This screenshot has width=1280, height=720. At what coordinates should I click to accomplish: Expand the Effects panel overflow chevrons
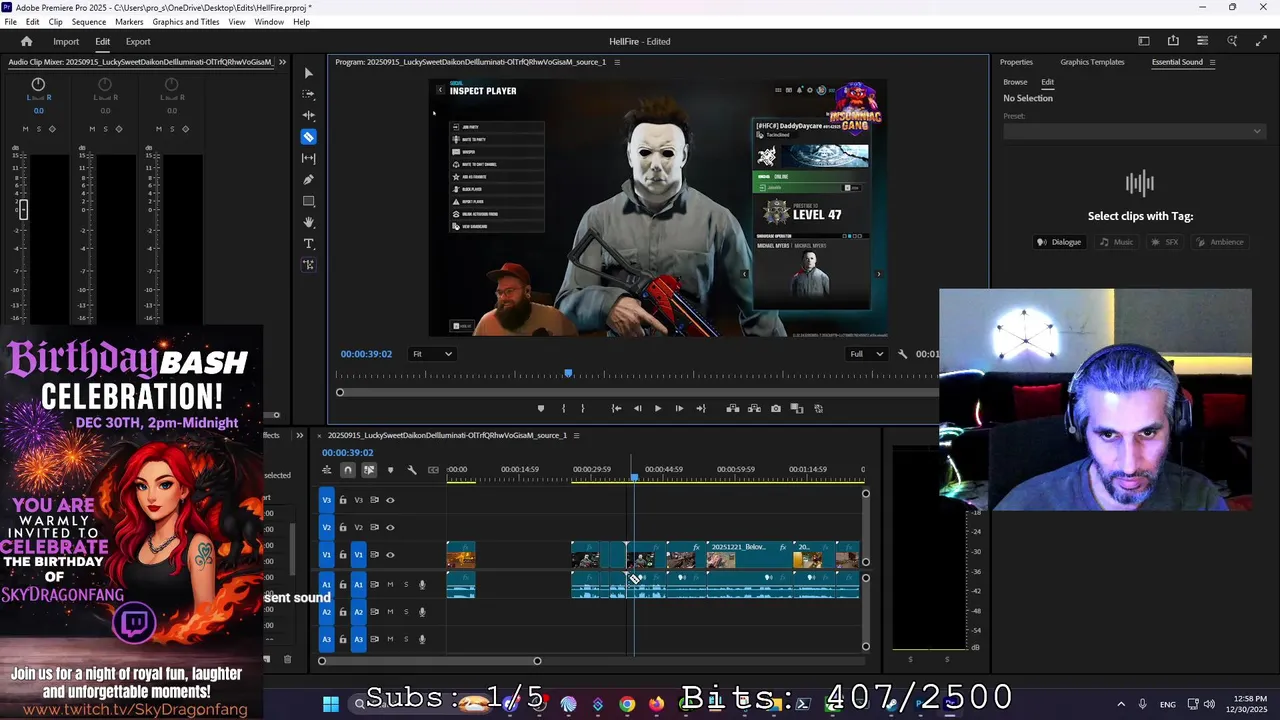[299, 435]
